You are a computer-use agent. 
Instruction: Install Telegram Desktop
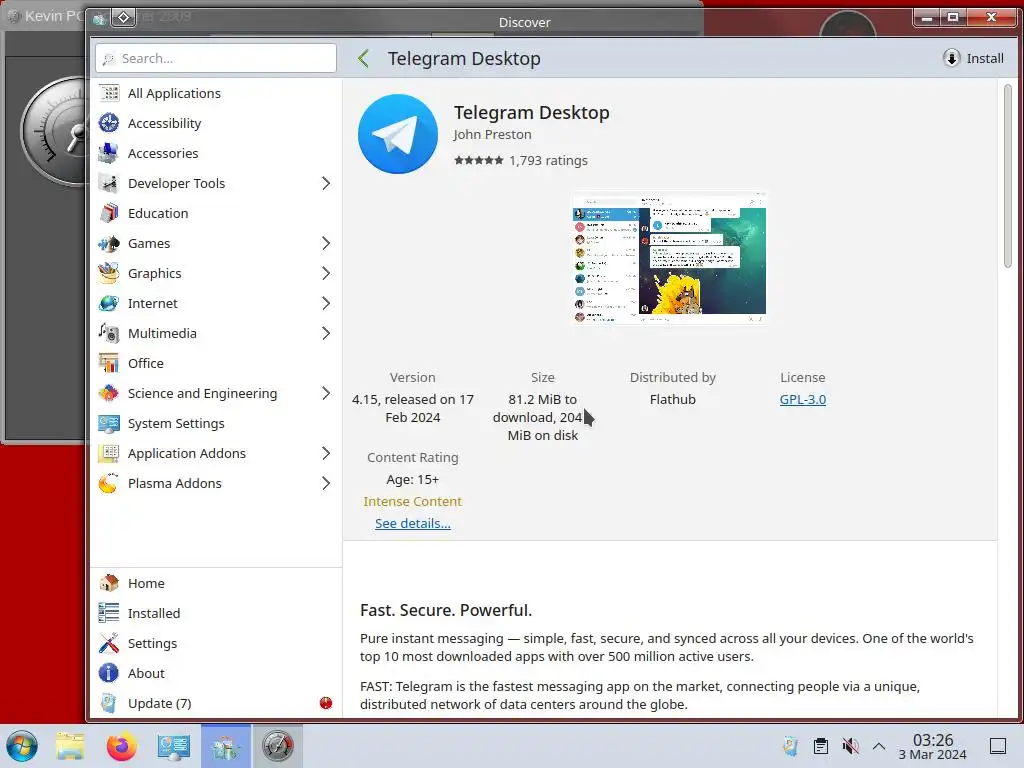pos(973,58)
